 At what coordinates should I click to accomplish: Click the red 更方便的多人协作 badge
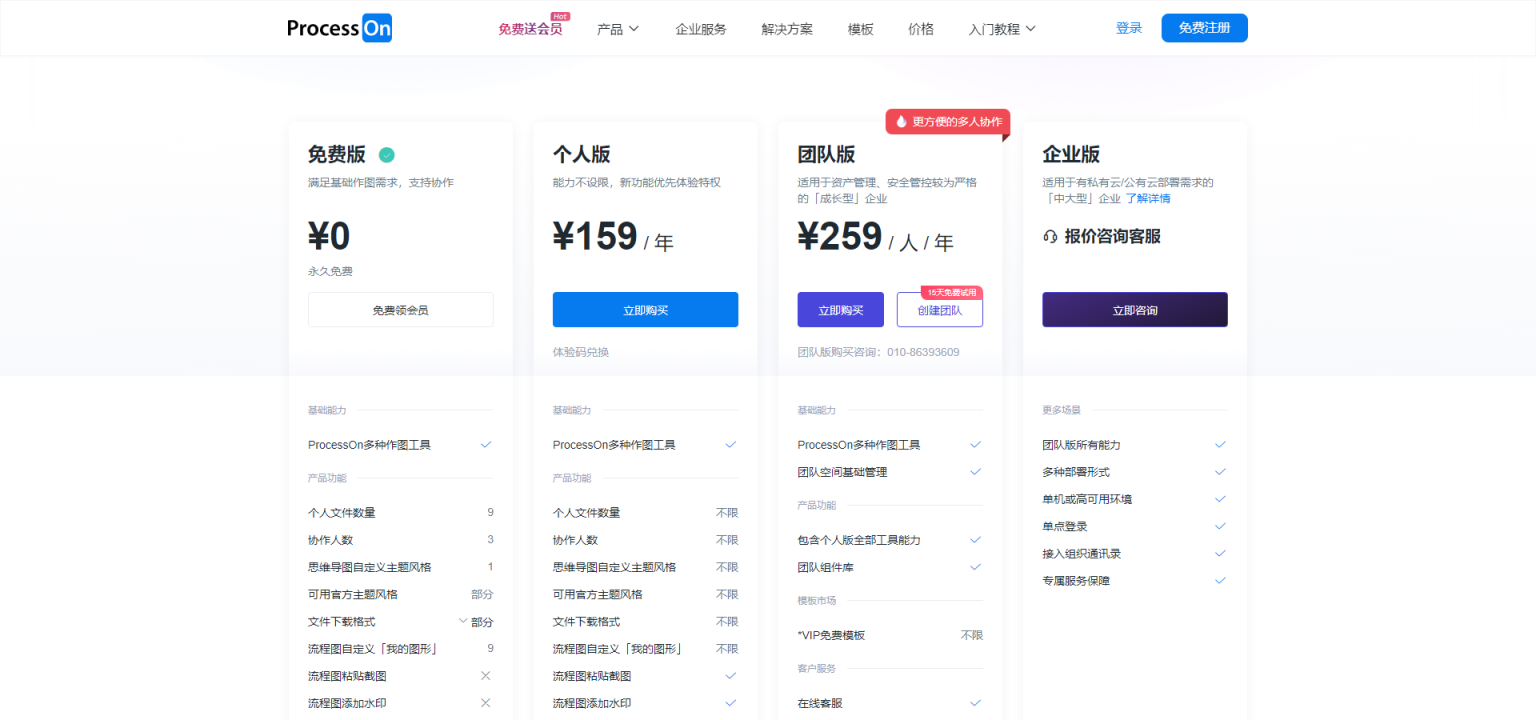pyautogui.click(x=947, y=121)
